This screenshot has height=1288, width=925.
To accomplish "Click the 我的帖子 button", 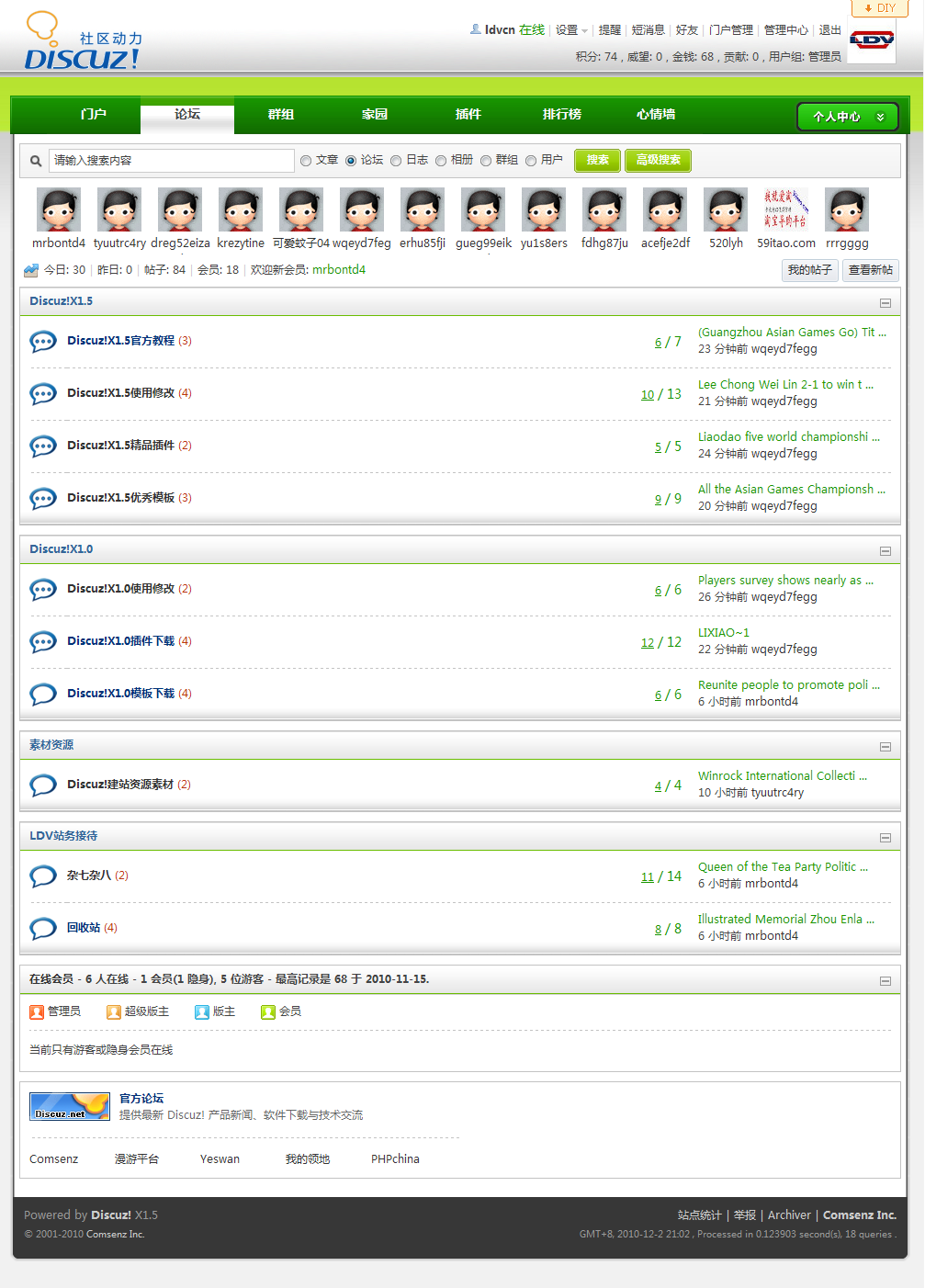I will (x=809, y=270).
